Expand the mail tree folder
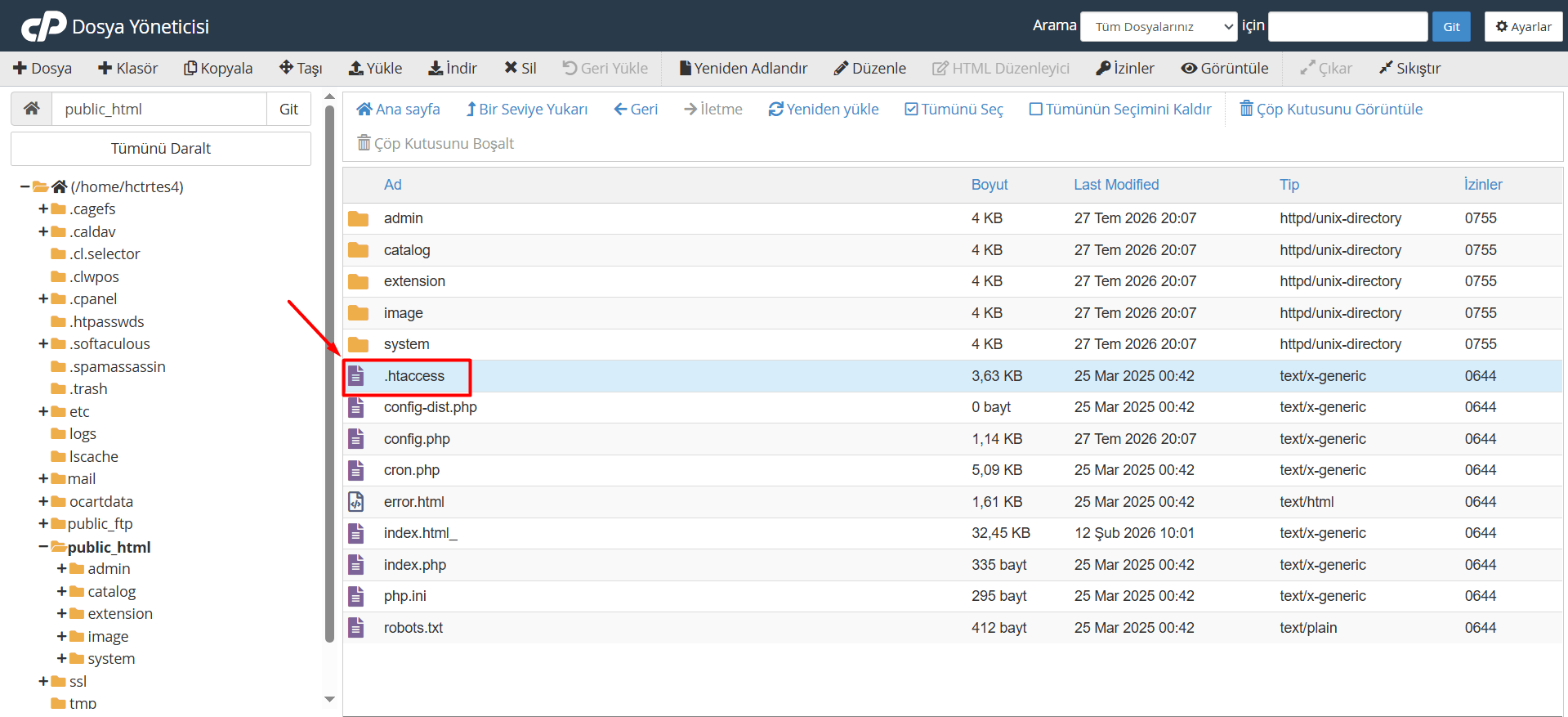 coord(43,479)
